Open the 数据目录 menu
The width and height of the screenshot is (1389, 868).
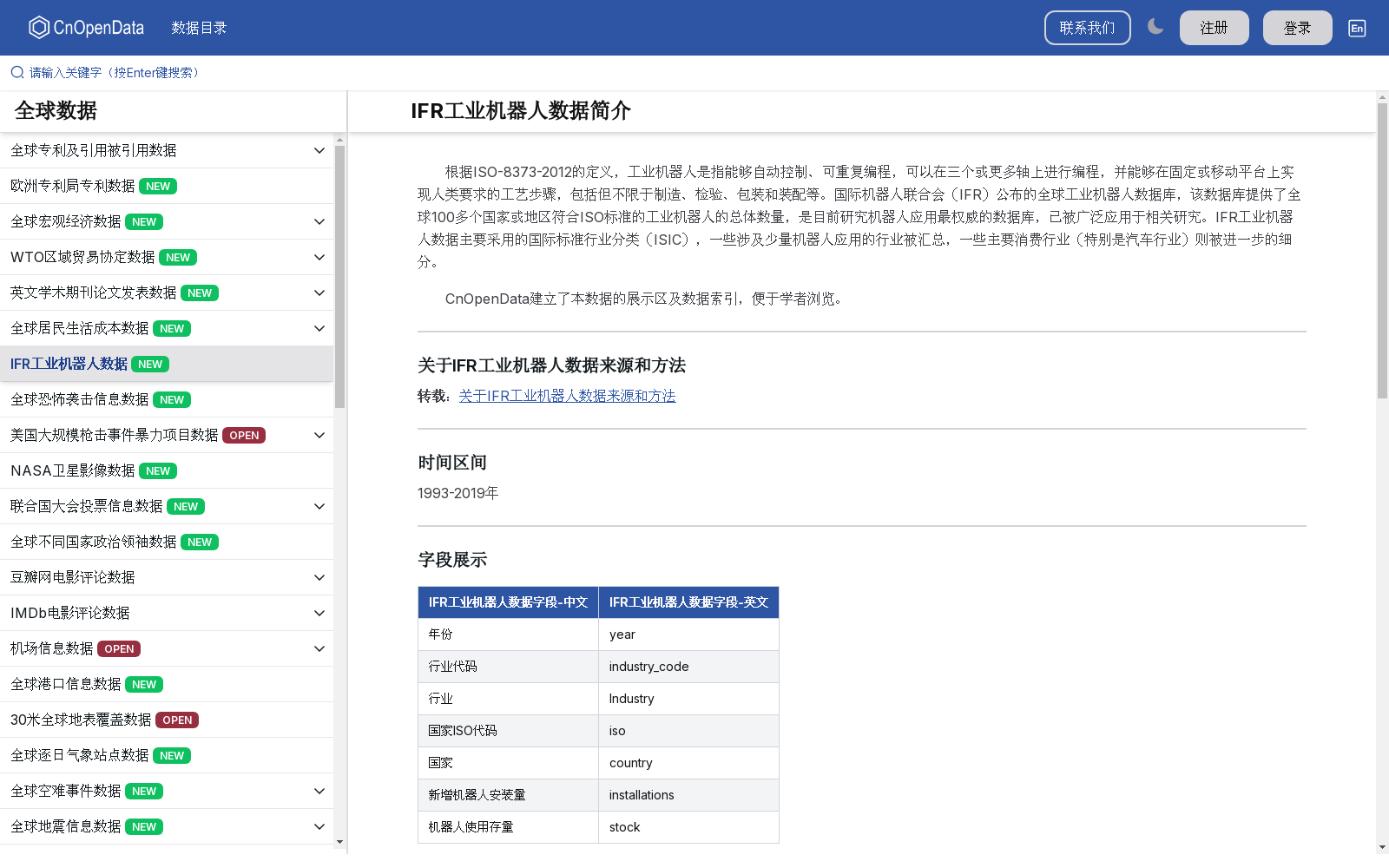(x=199, y=28)
